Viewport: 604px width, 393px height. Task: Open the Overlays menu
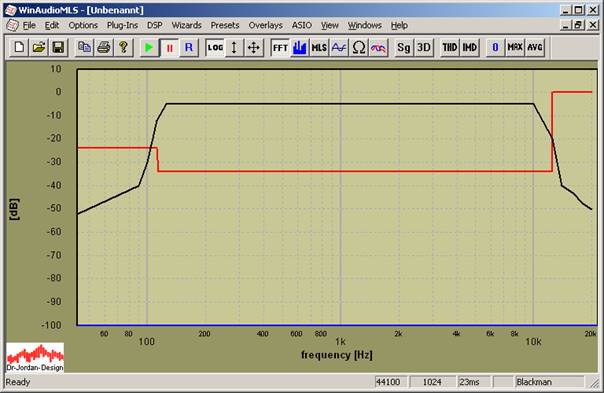(265, 25)
